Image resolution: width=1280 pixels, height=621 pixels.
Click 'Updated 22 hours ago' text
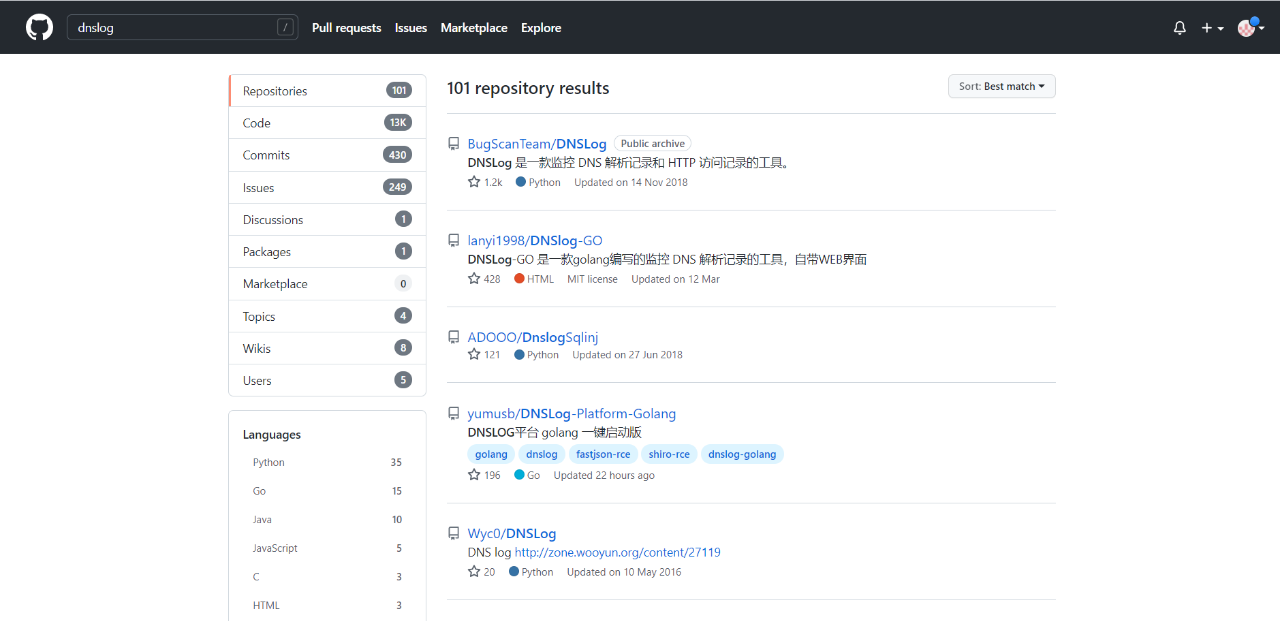[x=604, y=475]
